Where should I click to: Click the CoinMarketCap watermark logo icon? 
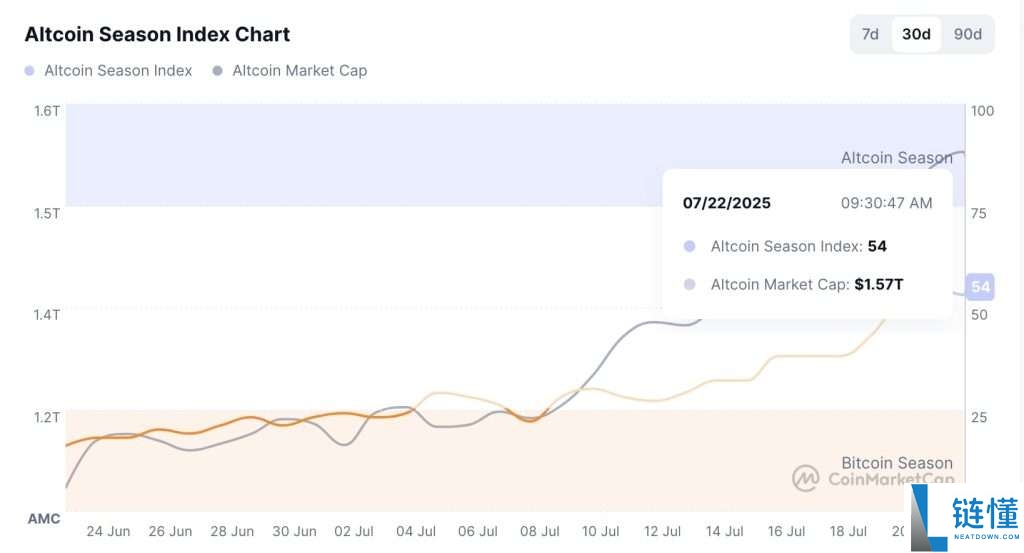(x=806, y=478)
